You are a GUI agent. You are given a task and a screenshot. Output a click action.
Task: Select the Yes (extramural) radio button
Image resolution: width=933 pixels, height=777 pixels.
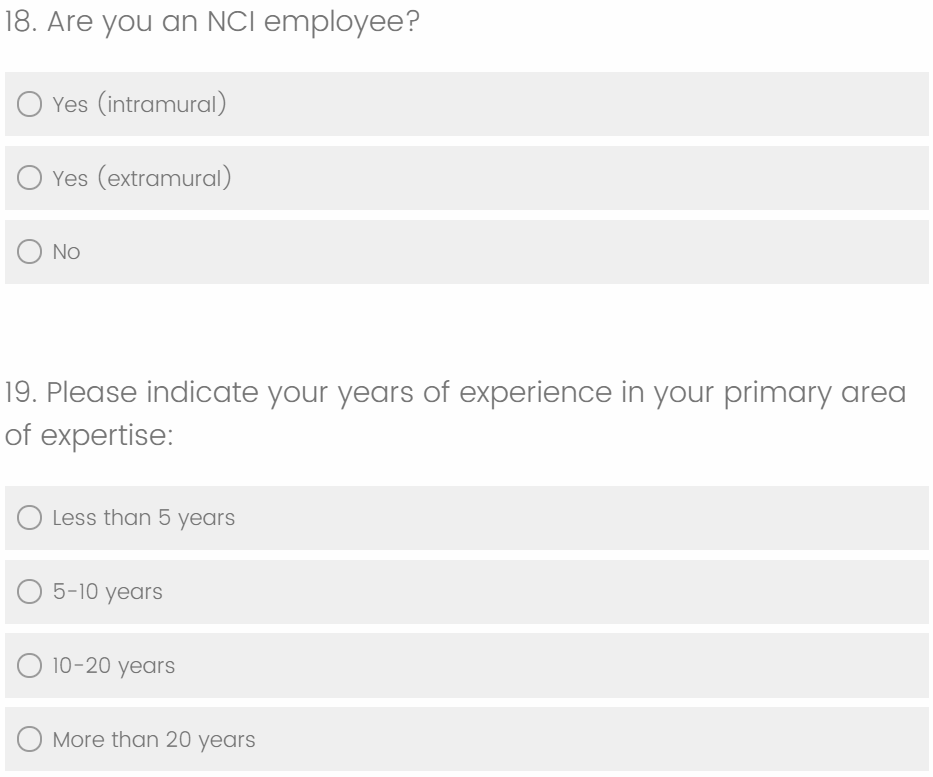[x=30, y=179]
